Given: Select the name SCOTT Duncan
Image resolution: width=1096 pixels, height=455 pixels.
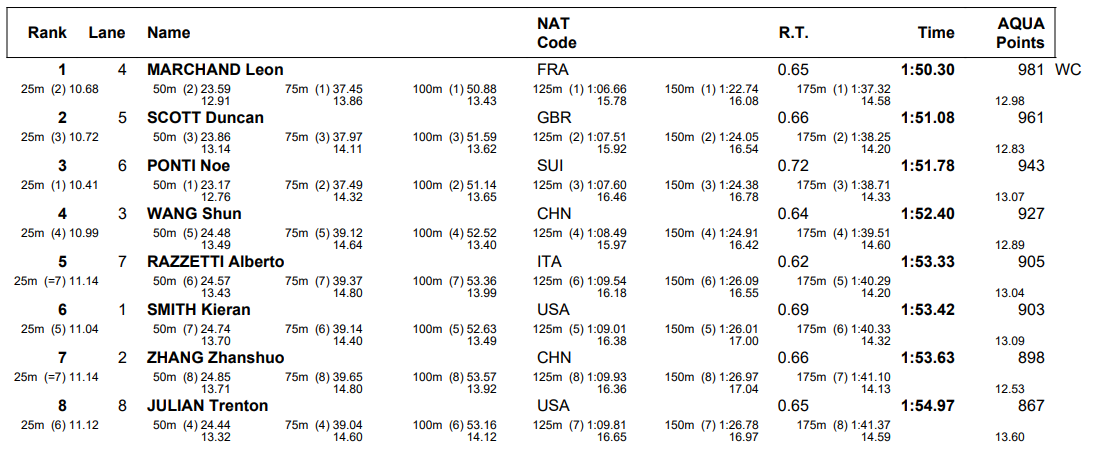Looking at the screenshot, I should click(205, 118).
